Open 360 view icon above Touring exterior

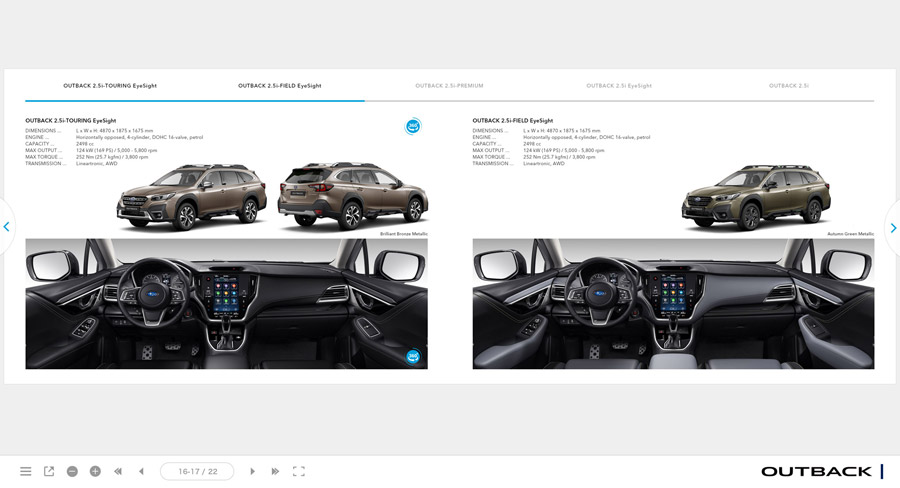tap(413, 126)
